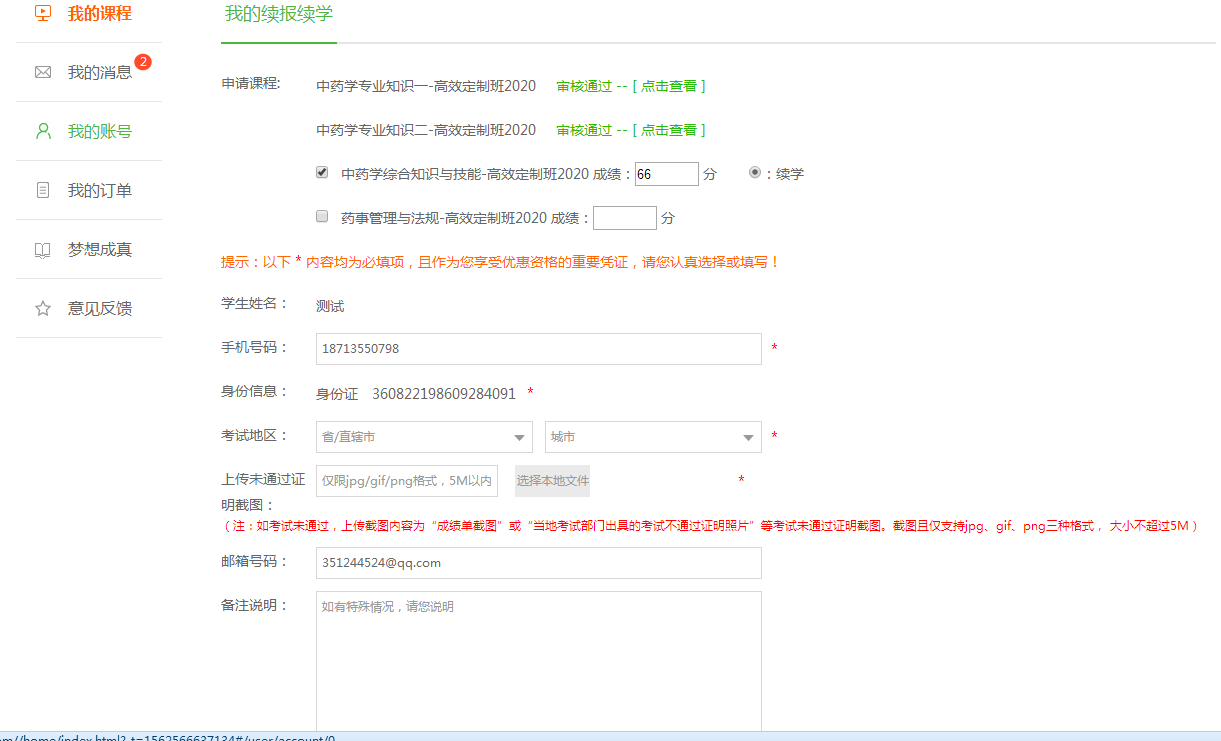The image size is (1221, 741).
Task: Open 我的订单 in the sidebar menu
Action: tap(99, 190)
